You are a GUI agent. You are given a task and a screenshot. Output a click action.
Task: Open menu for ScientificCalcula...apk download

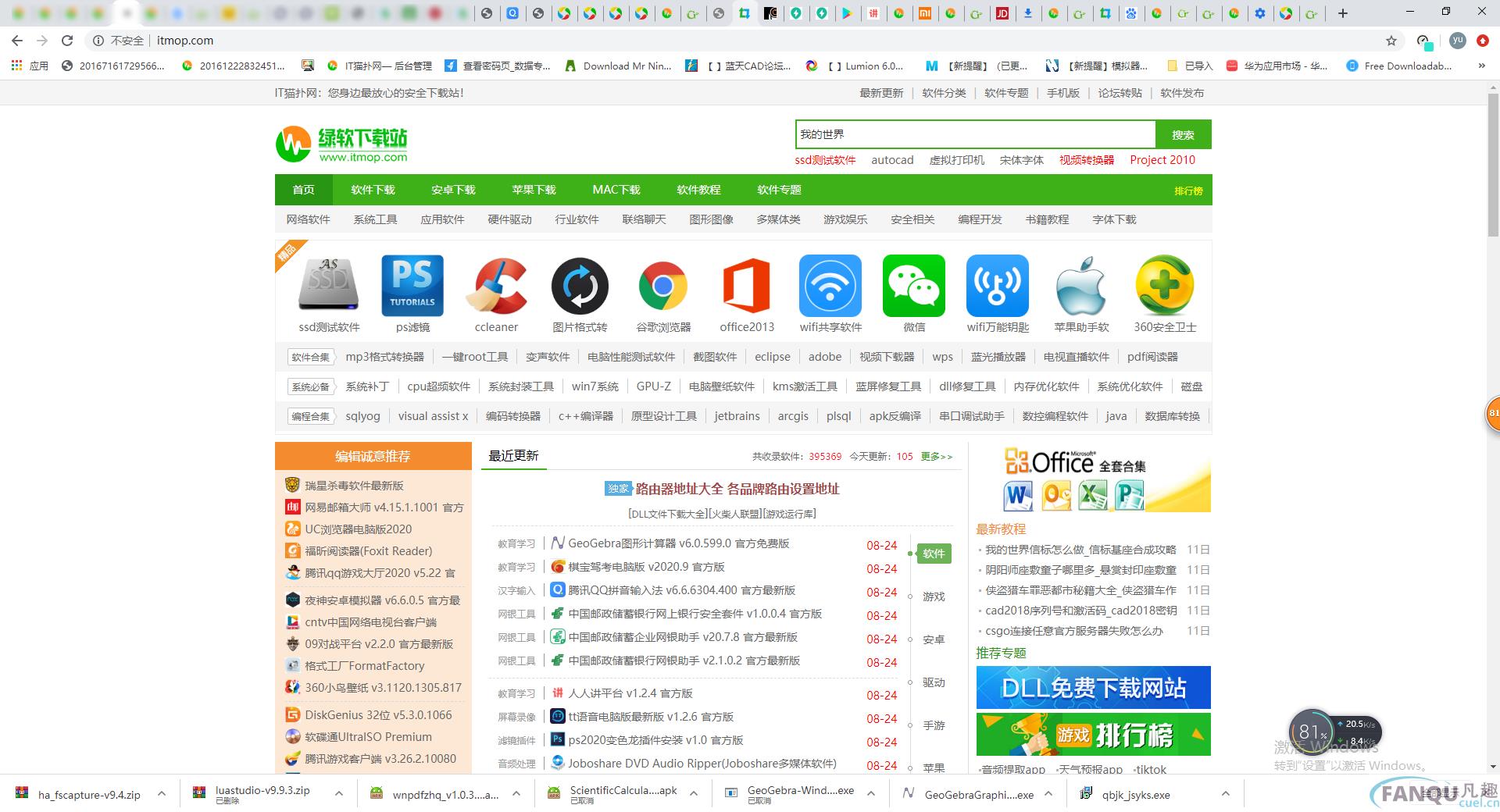tap(694, 794)
